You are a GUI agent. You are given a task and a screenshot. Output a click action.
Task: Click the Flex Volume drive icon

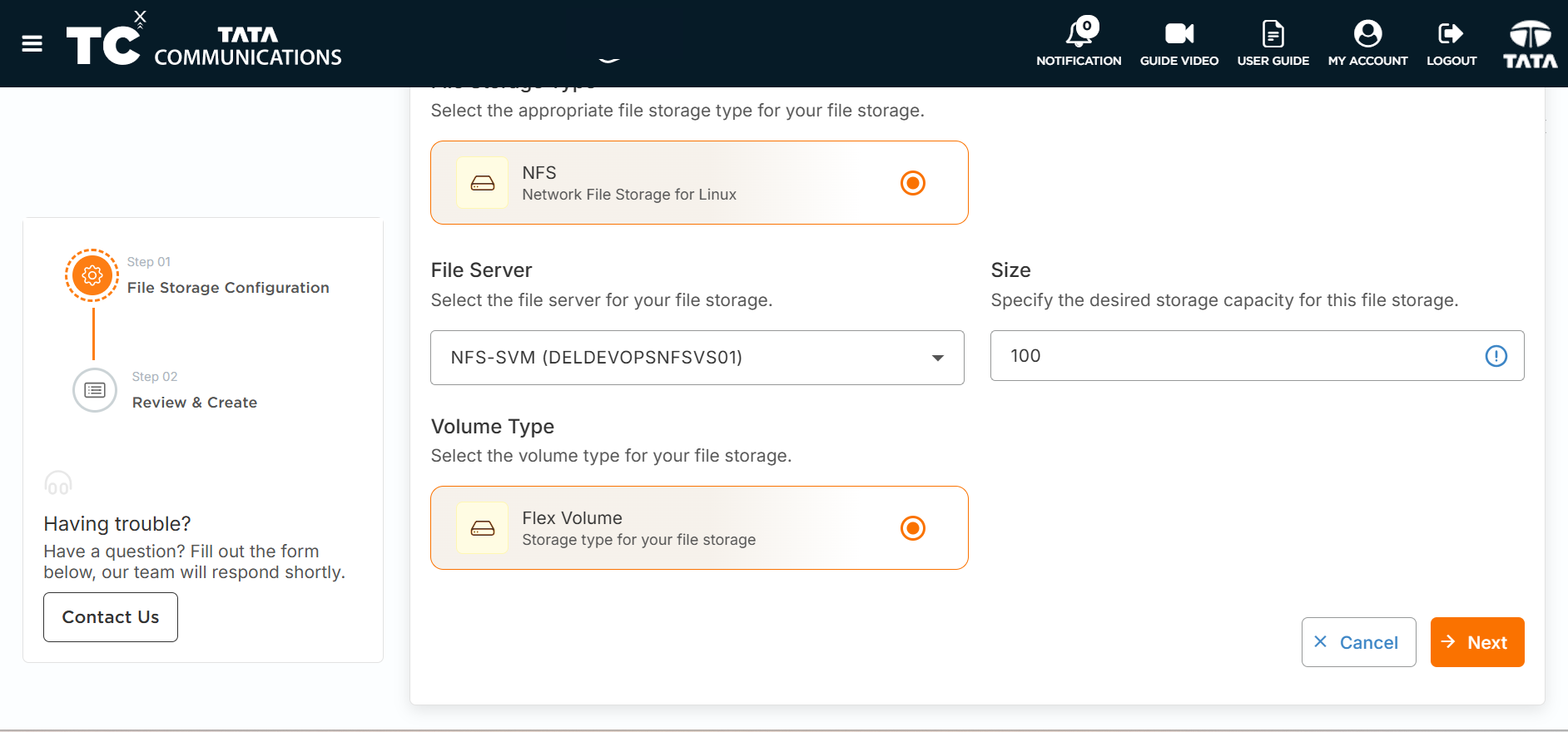pyautogui.click(x=483, y=527)
